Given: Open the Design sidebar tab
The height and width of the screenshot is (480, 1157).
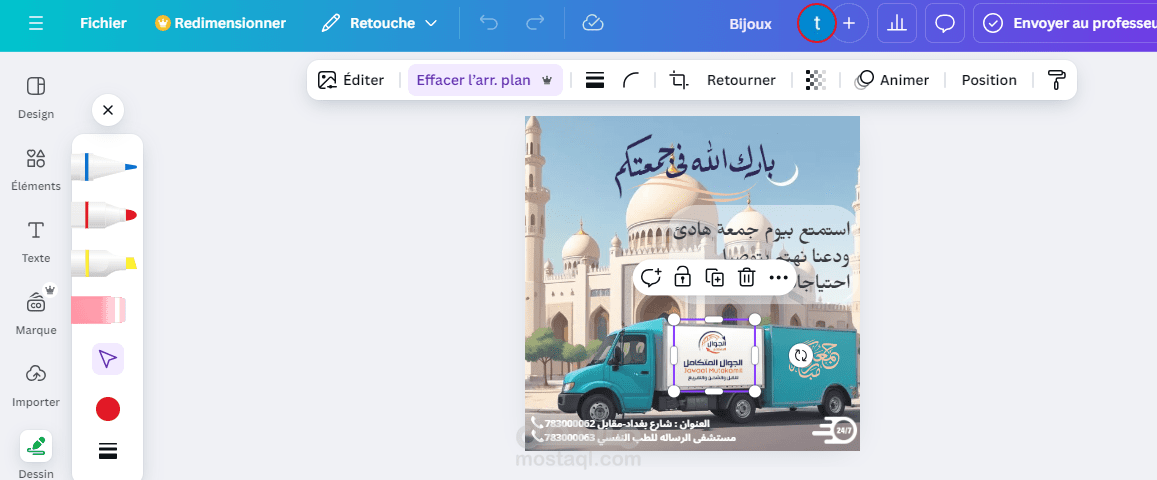Looking at the screenshot, I should click(x=35, y=97).
